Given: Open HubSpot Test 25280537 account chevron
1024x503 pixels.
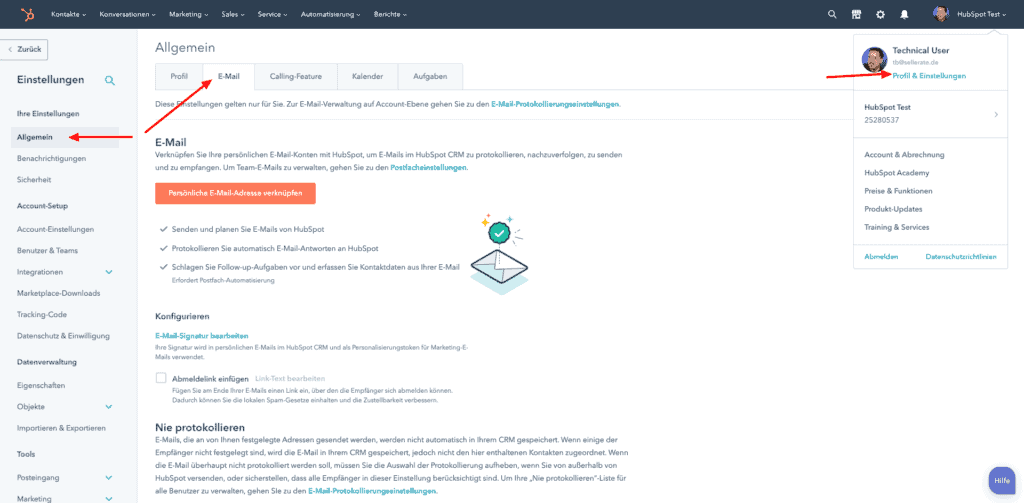Looking at the screenshot, I should tap(996, 114).
